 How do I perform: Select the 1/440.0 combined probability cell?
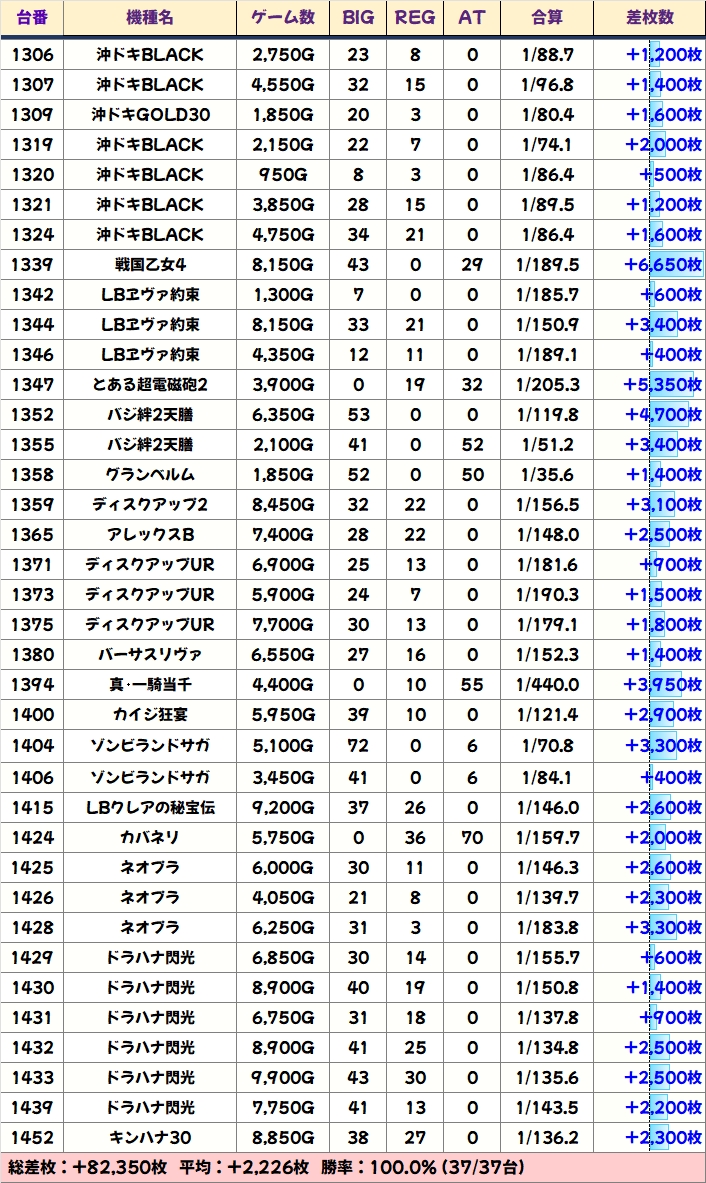547,685
